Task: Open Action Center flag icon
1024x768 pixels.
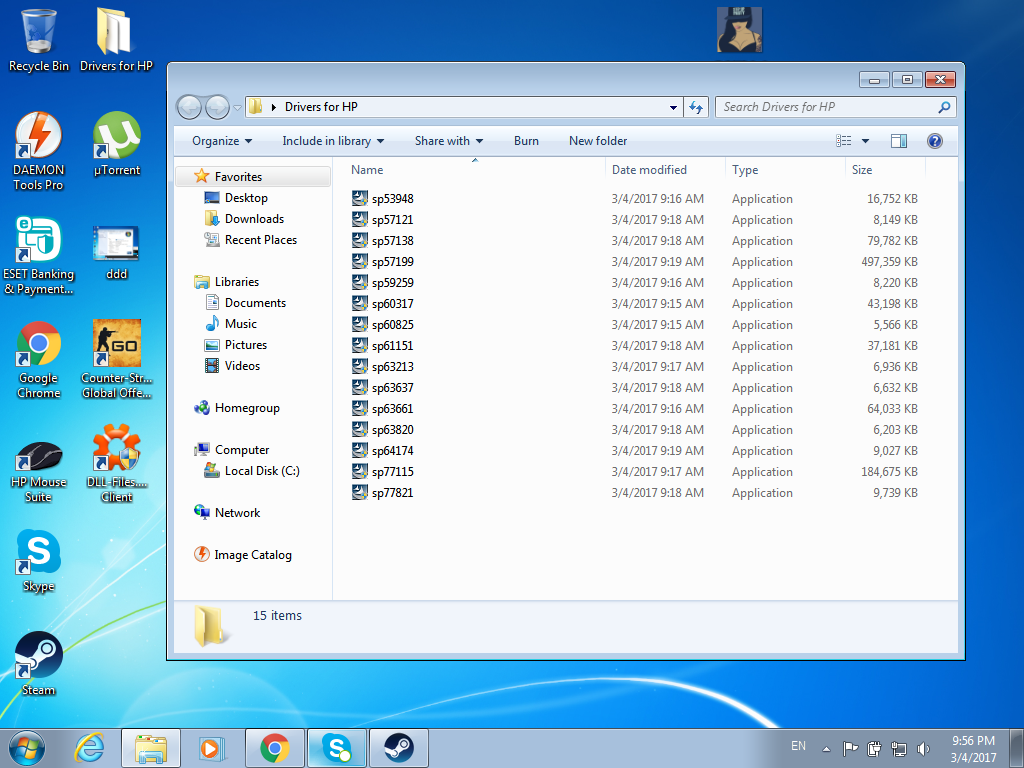Action: pyautogui.click(x=850, y=748)
